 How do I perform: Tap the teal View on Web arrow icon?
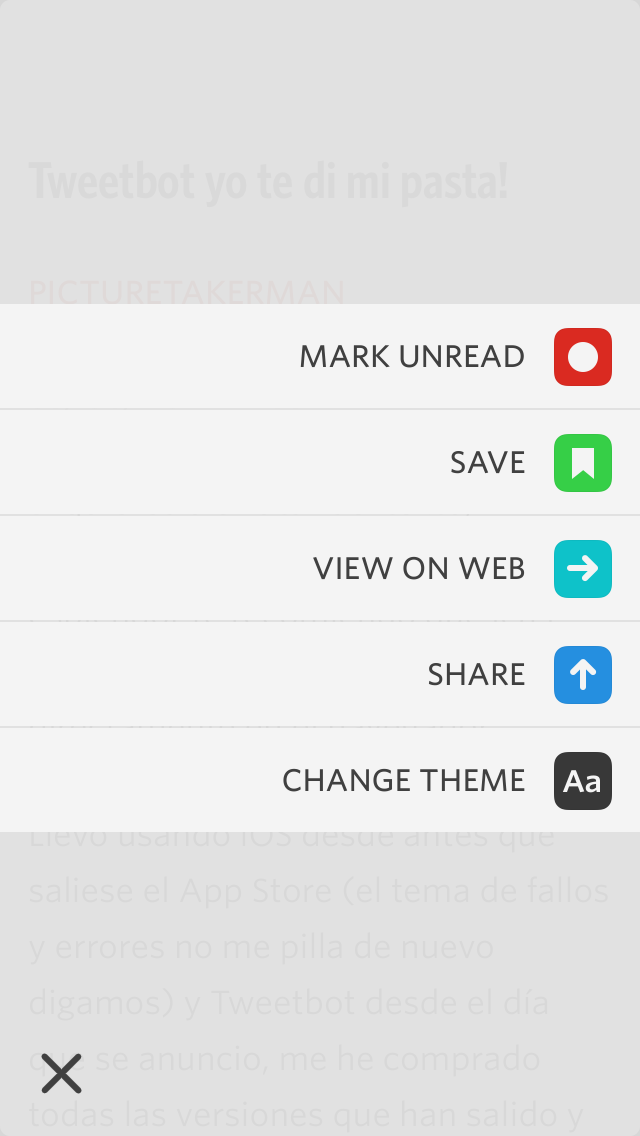583,569
